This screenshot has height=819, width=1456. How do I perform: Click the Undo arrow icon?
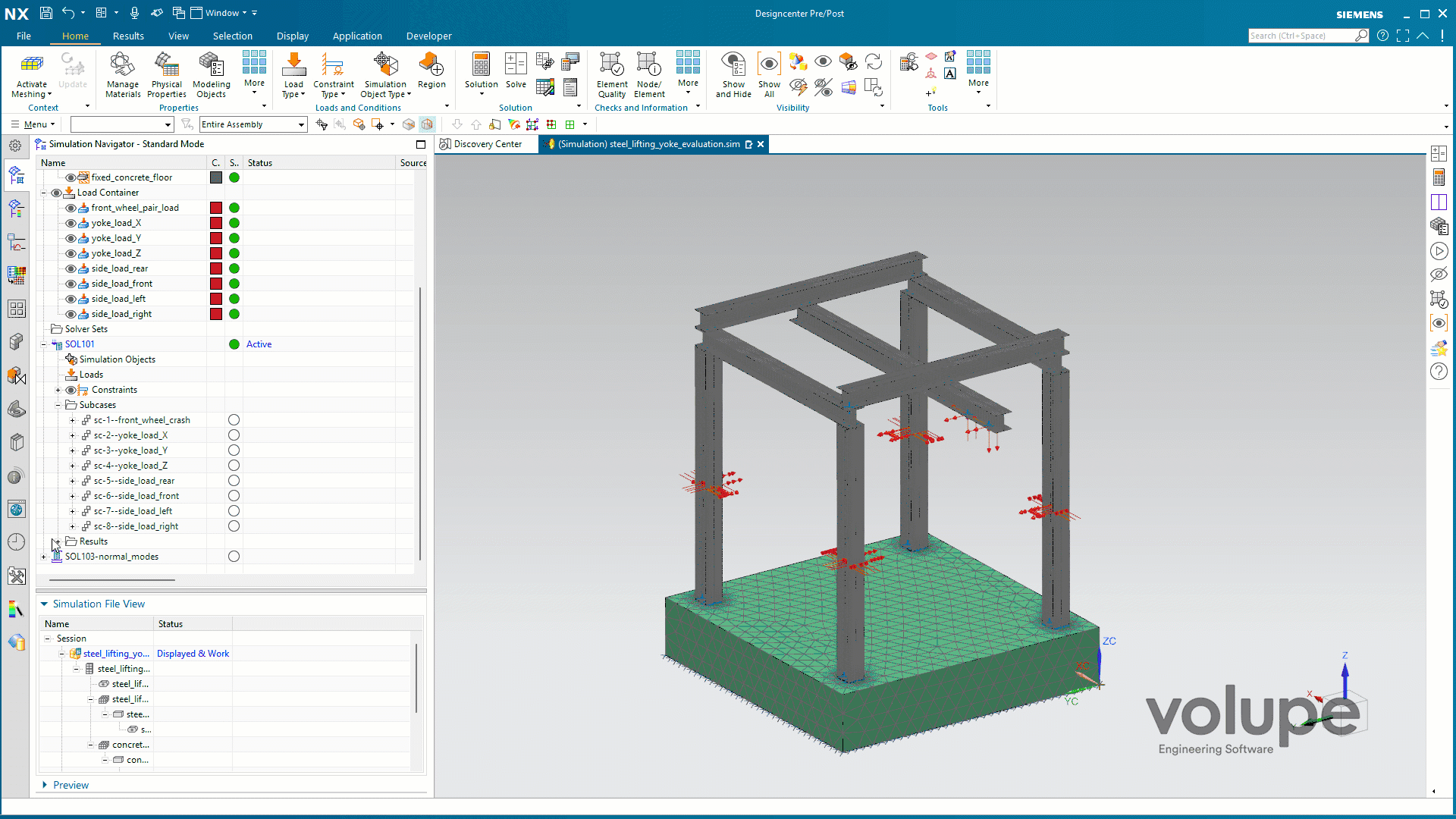[68, 13]
